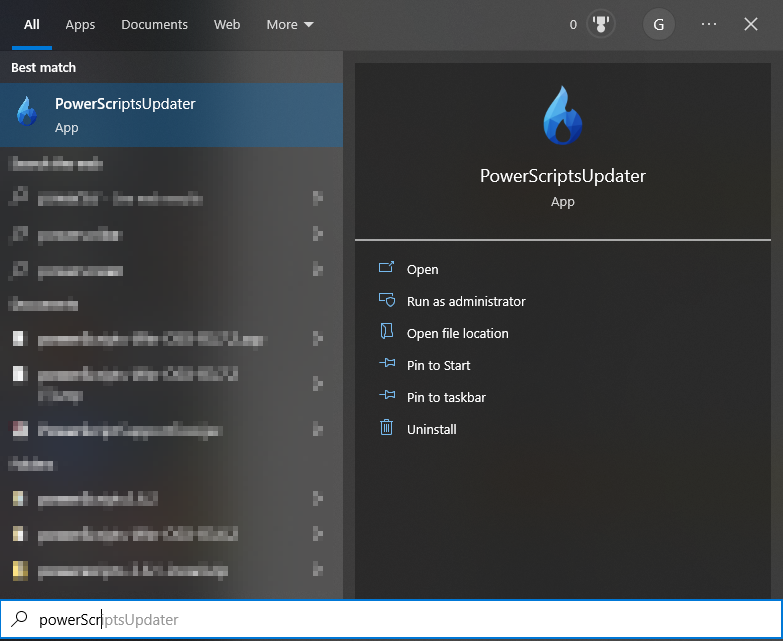This screenshot has height=641, width=783.
Task: Click the magnifier icon in search box
Action: 19,619
